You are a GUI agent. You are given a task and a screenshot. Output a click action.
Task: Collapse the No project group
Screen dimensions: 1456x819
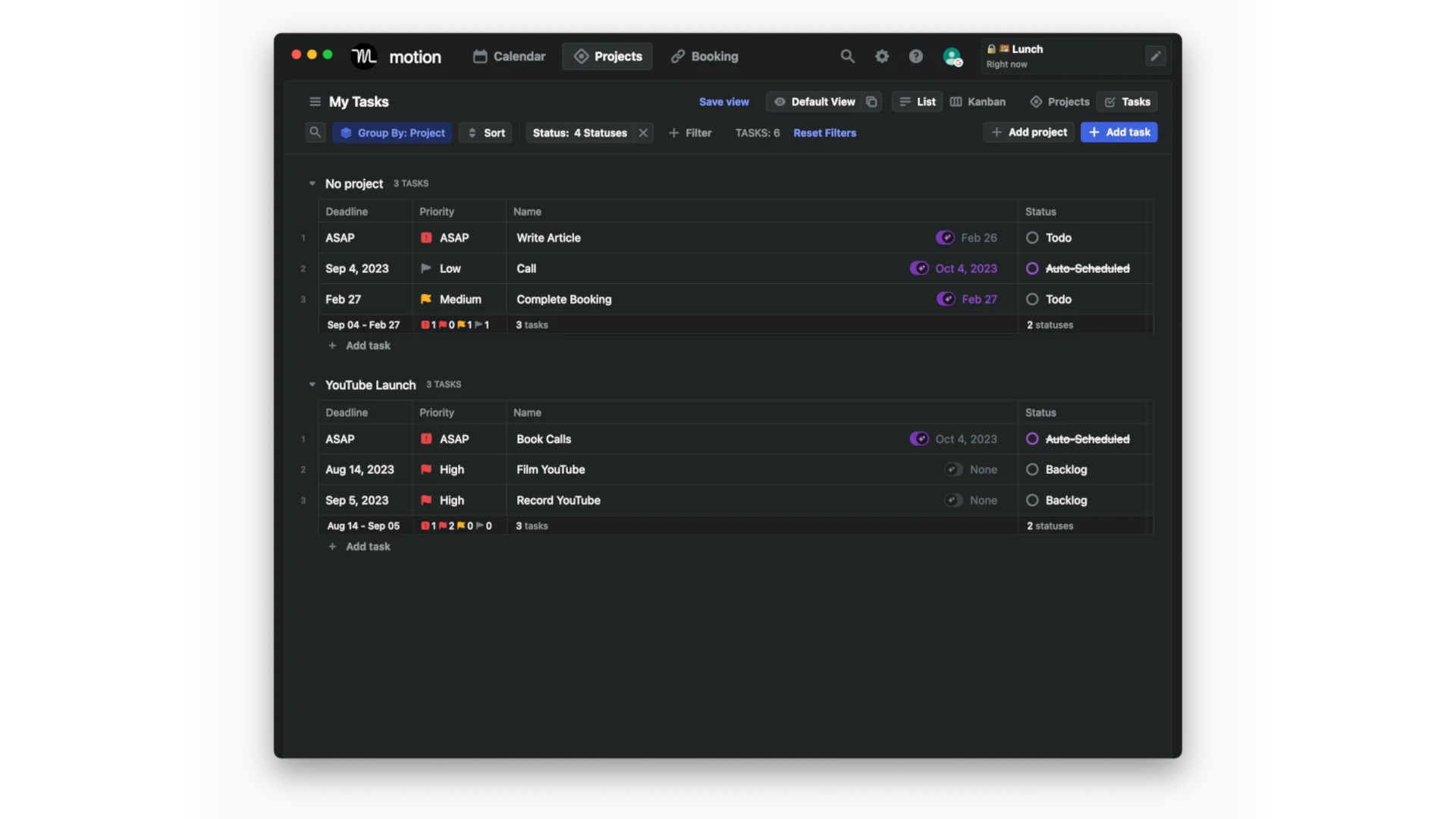[312, 184]
